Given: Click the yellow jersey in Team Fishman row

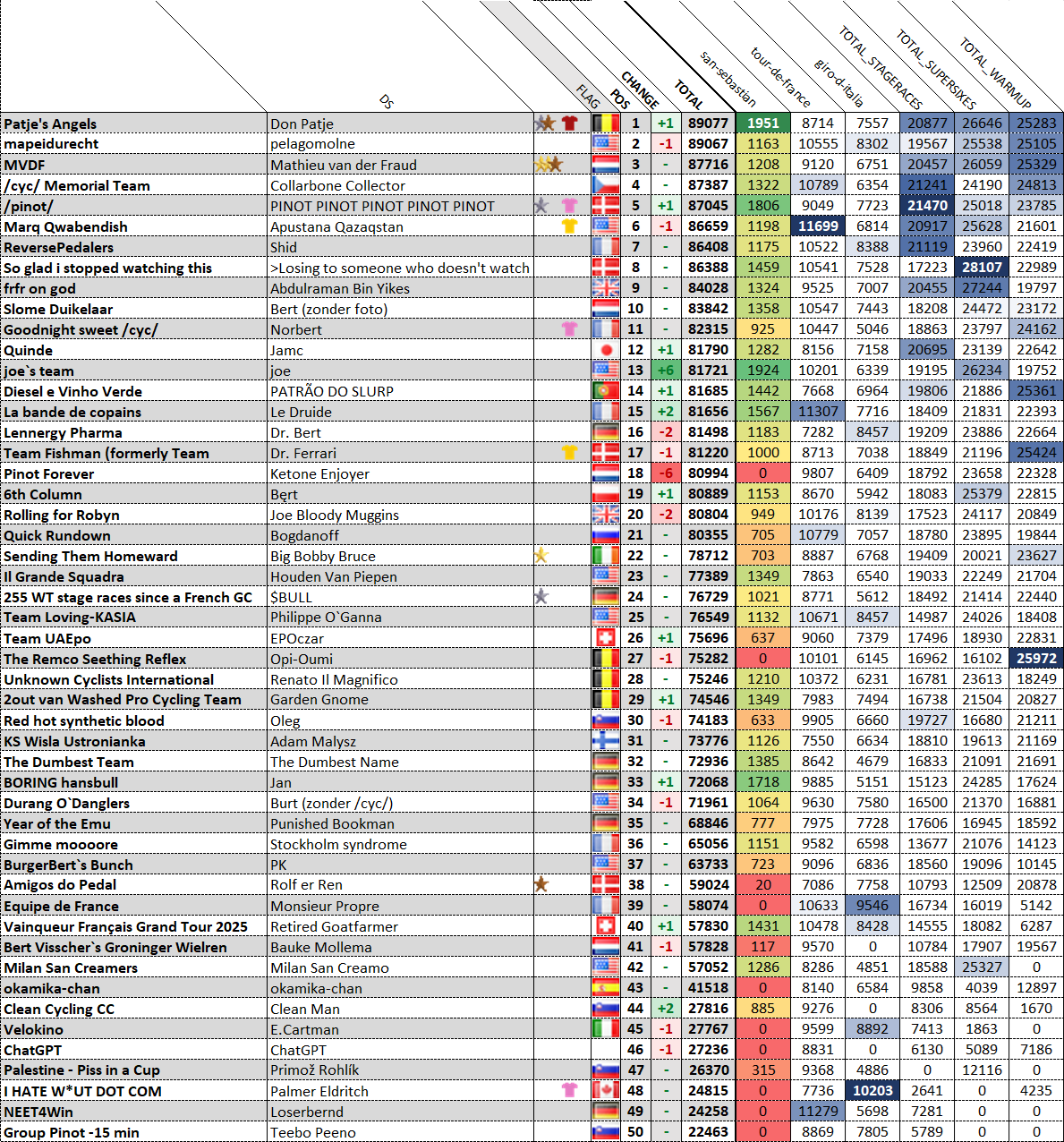Looking at the screenshot, I should [569, 453].
